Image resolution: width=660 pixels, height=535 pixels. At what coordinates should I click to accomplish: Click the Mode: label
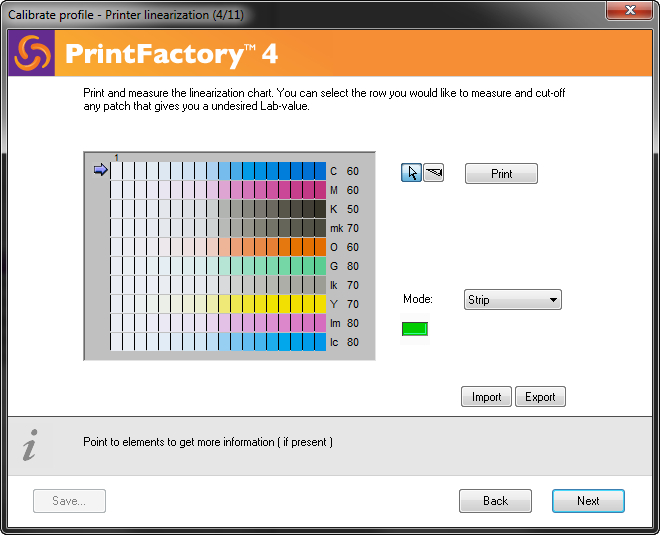click(418, 299)
